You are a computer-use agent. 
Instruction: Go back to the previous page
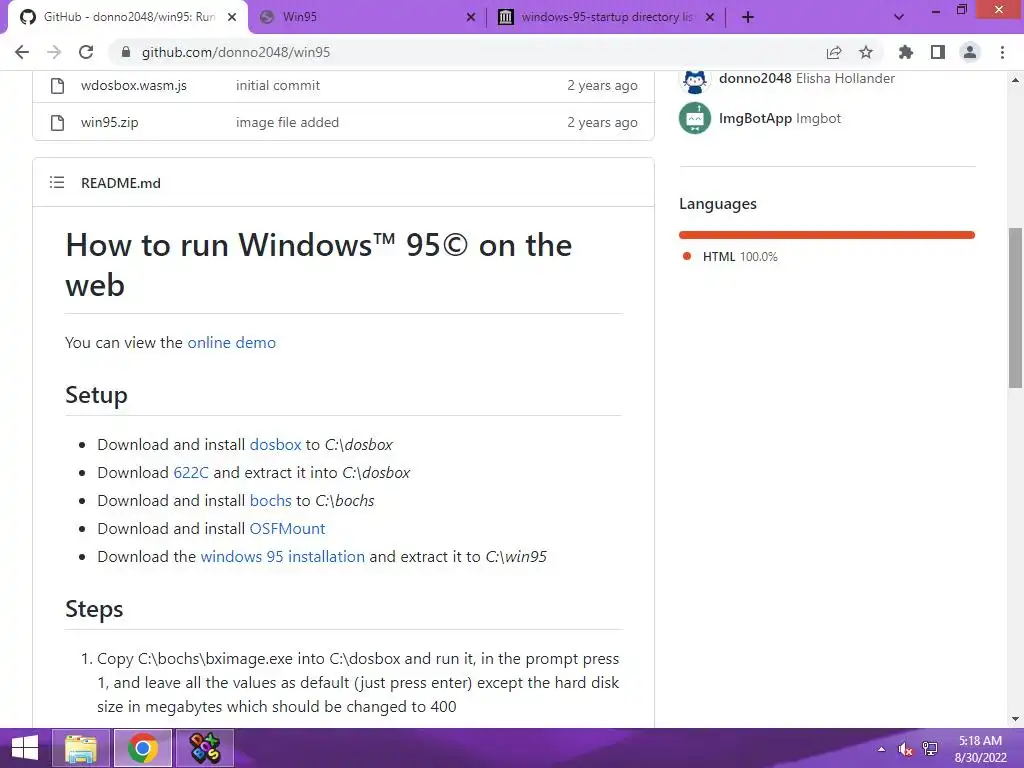22,52
